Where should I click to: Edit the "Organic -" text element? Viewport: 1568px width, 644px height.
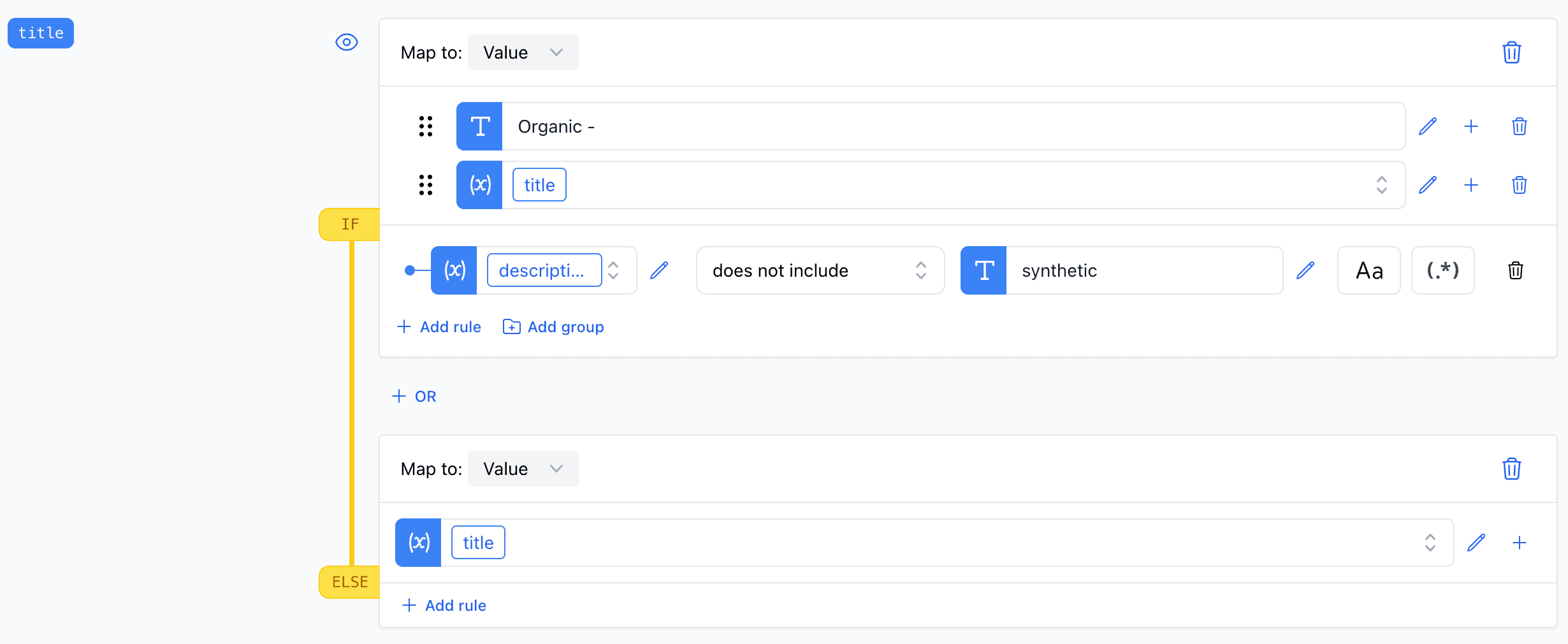tap(1428, 126)
